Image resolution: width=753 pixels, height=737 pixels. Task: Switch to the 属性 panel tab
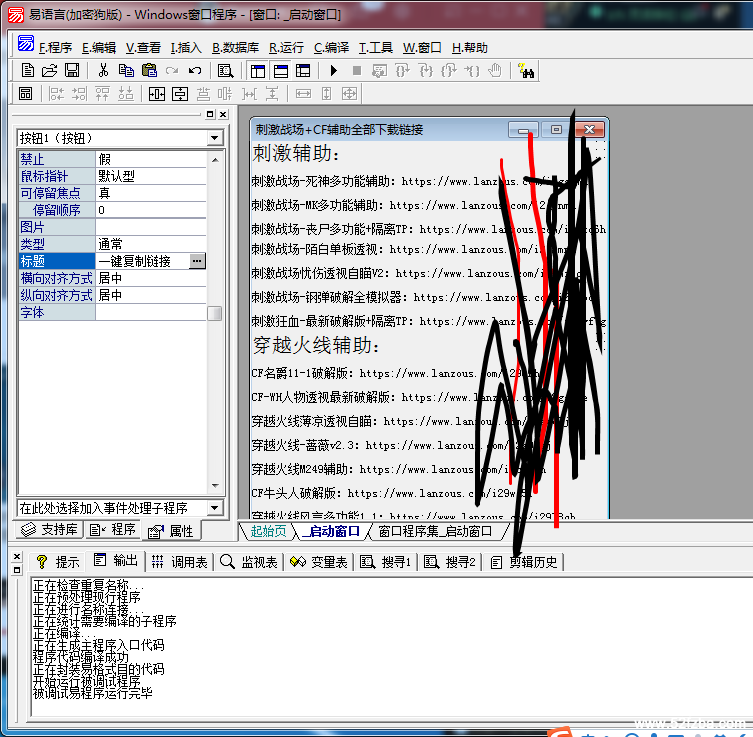coord(171,531)
